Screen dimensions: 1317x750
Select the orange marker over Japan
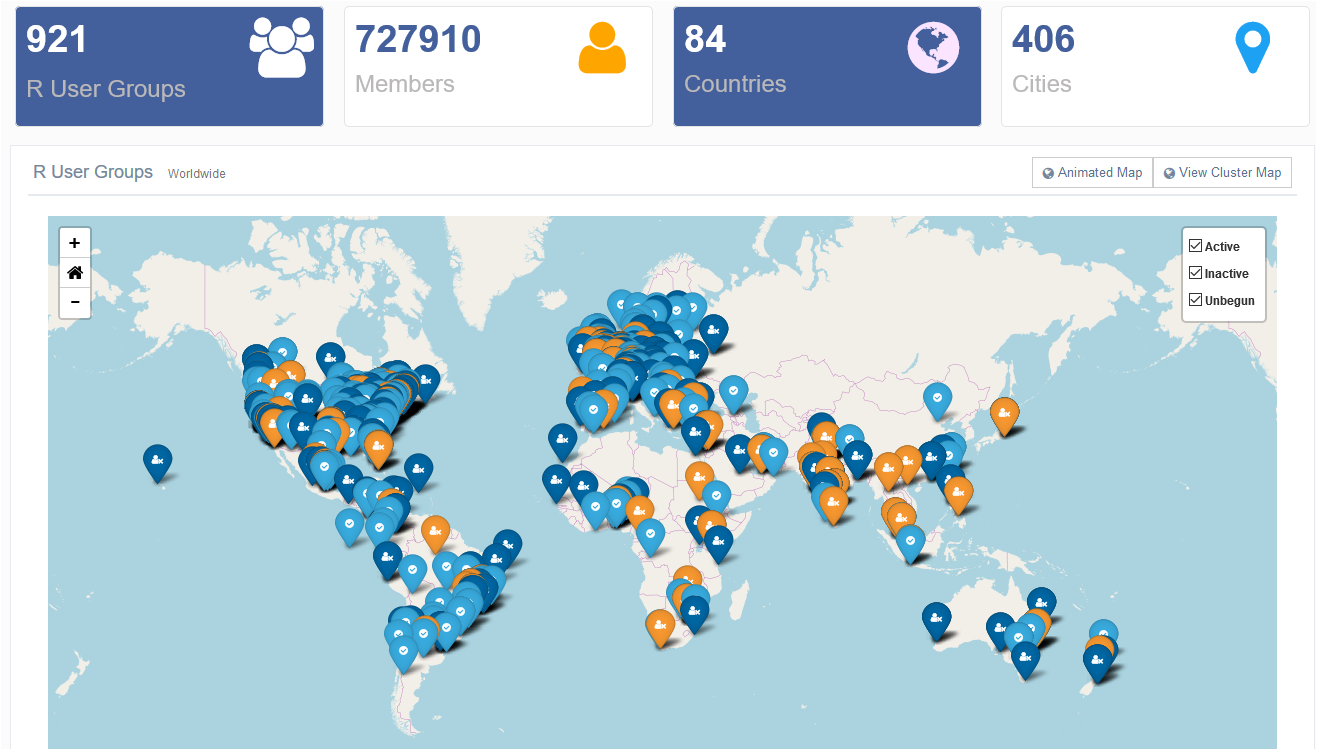[x=1004, y=413]
